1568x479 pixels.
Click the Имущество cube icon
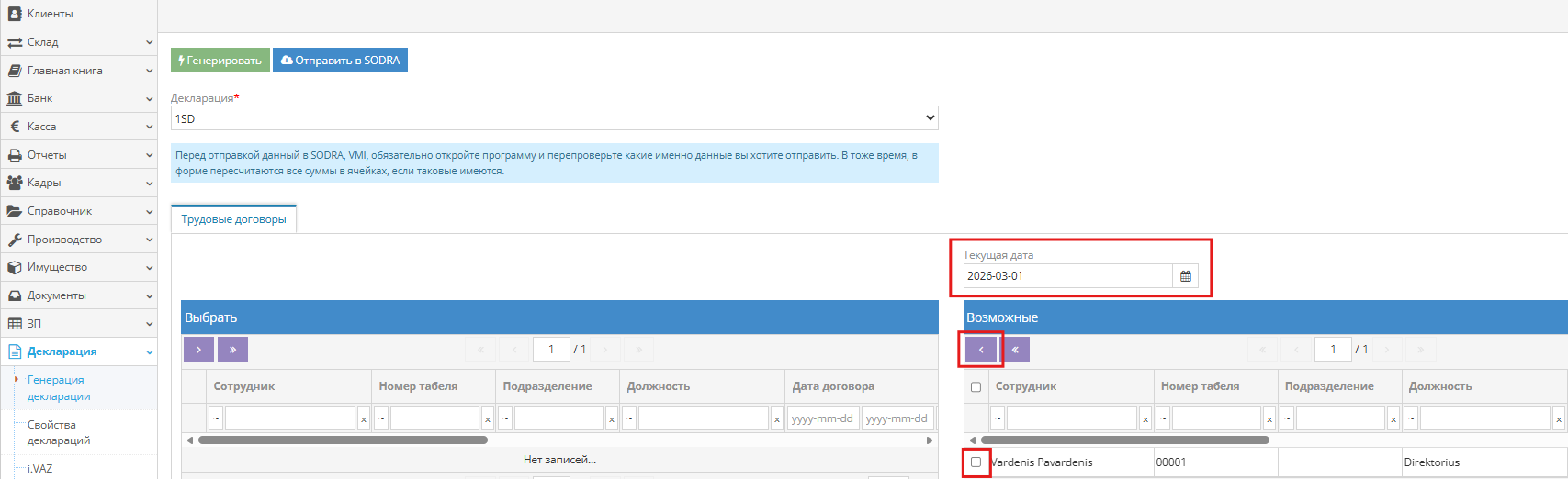pyautogui.click(x=15, y=267)
